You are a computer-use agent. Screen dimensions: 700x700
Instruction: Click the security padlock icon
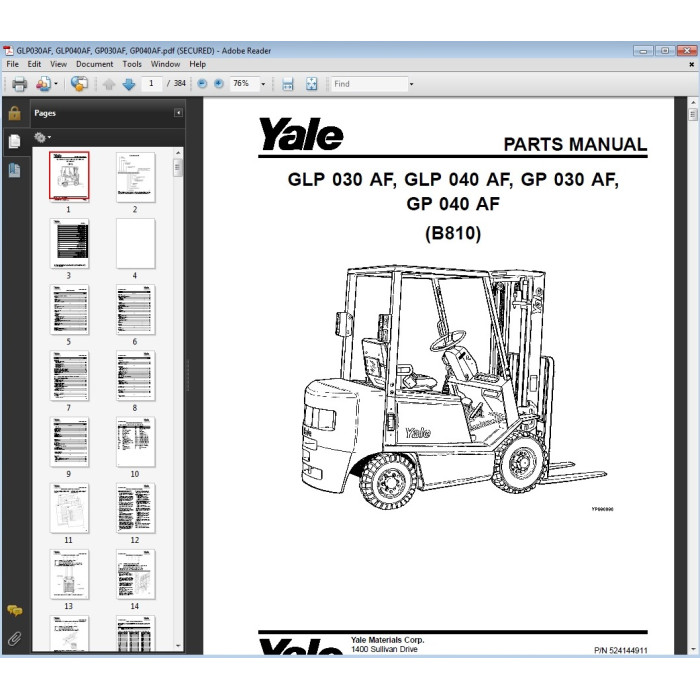[14, 113]
